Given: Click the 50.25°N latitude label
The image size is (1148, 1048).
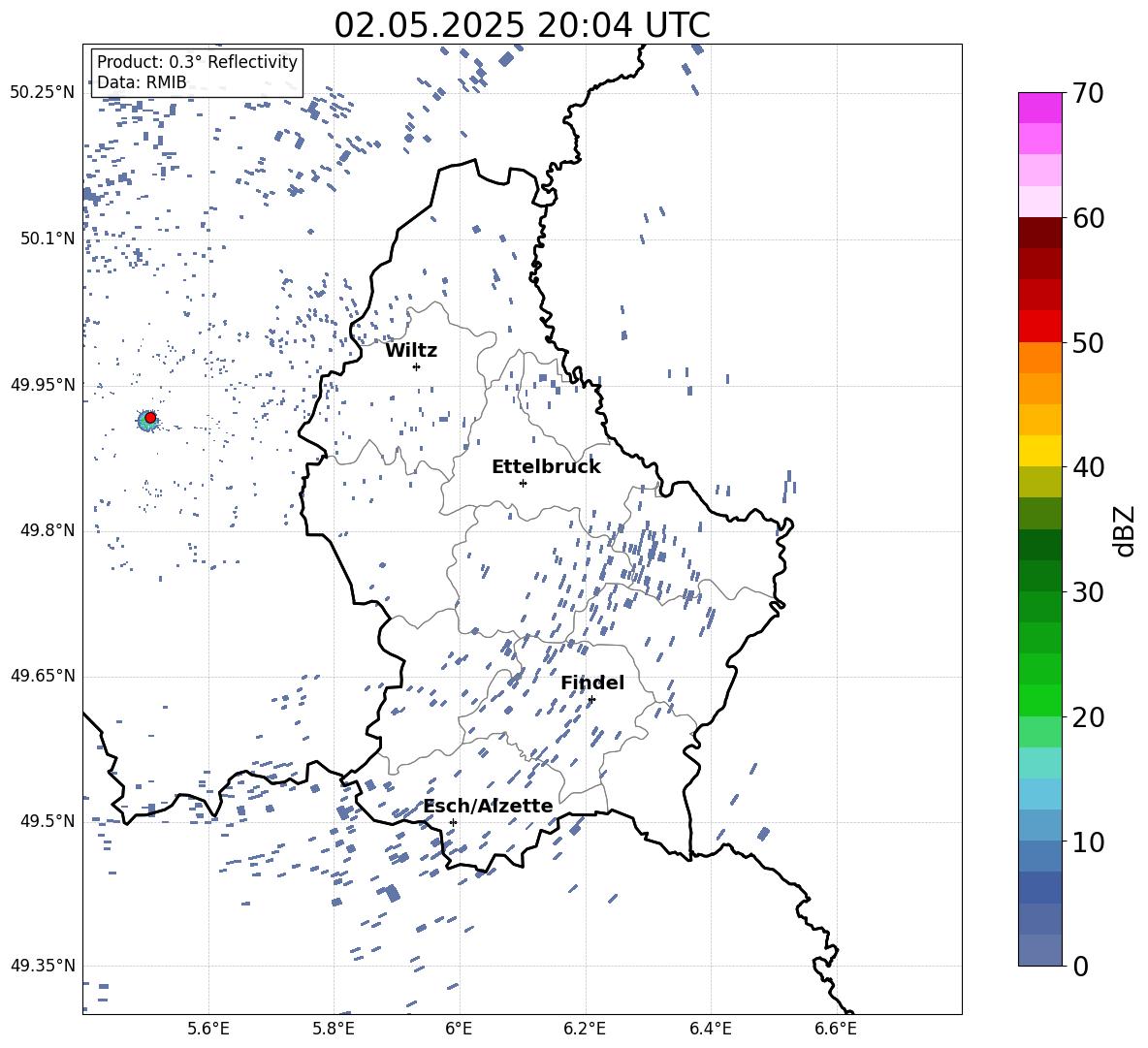Looking at the screenshot, I should point(43,93).
